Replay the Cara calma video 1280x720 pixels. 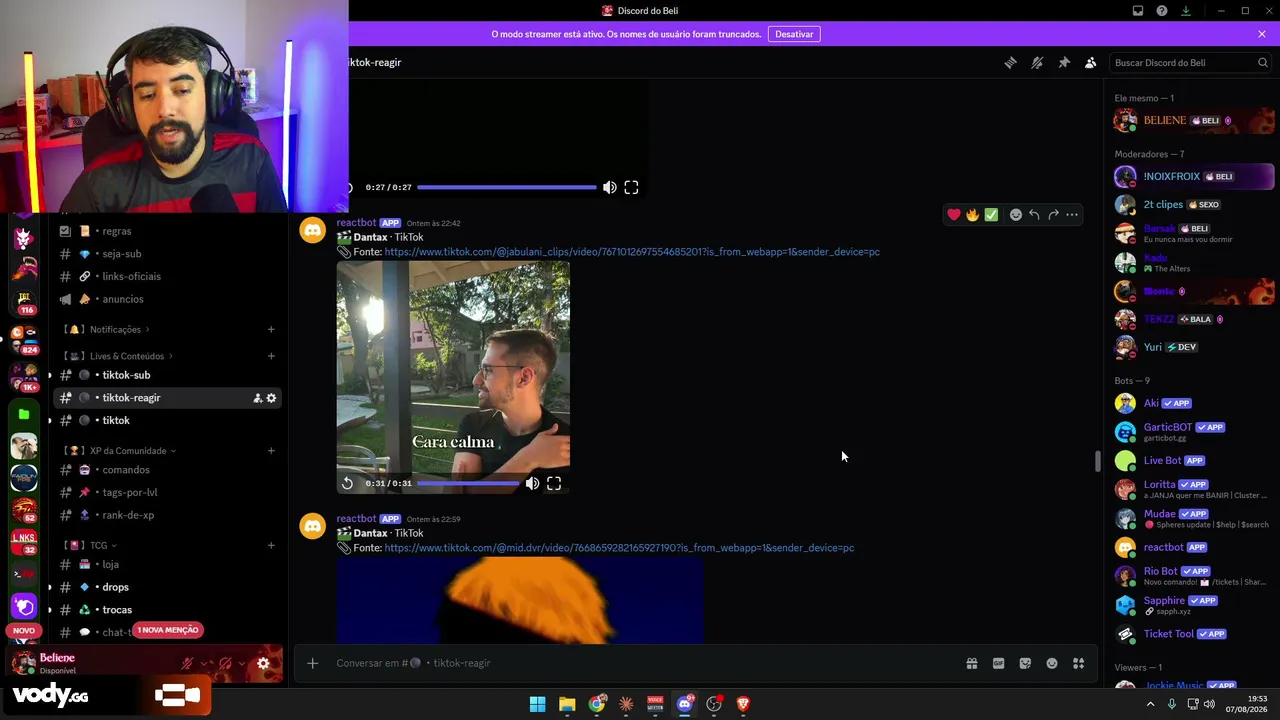pyautogui.click(x=347, y=483)
